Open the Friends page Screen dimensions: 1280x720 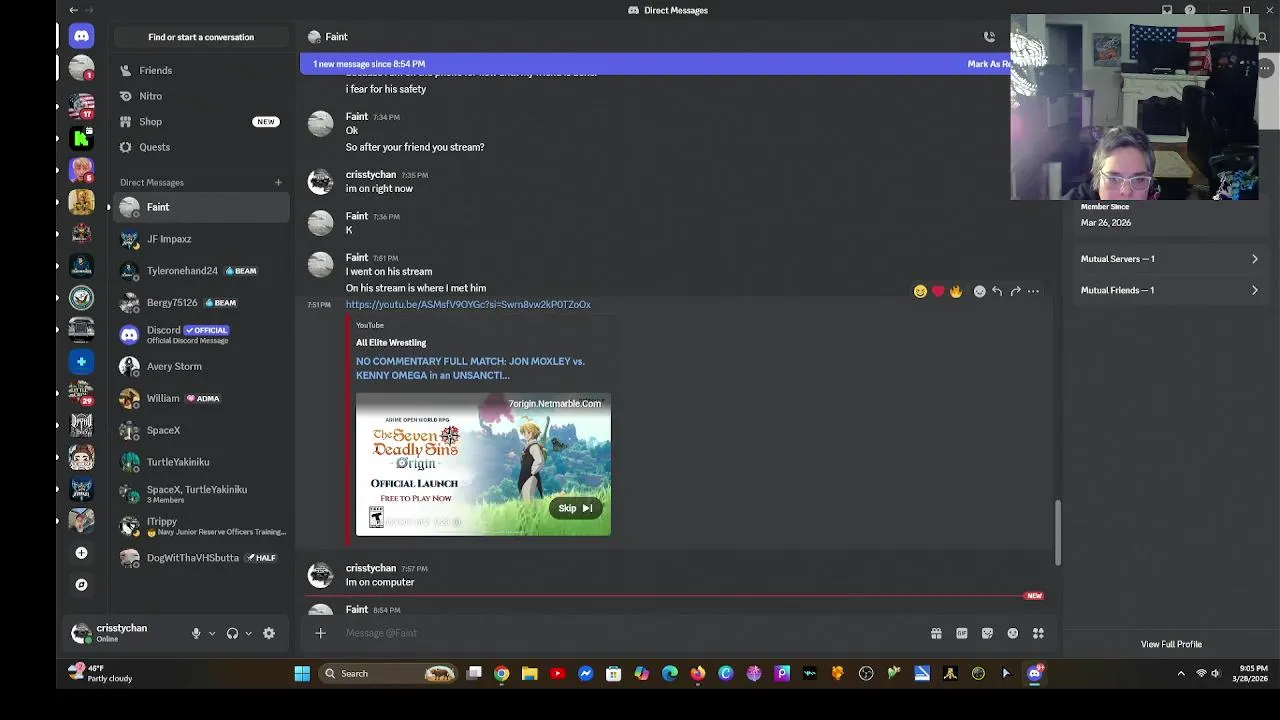(201, 70)
